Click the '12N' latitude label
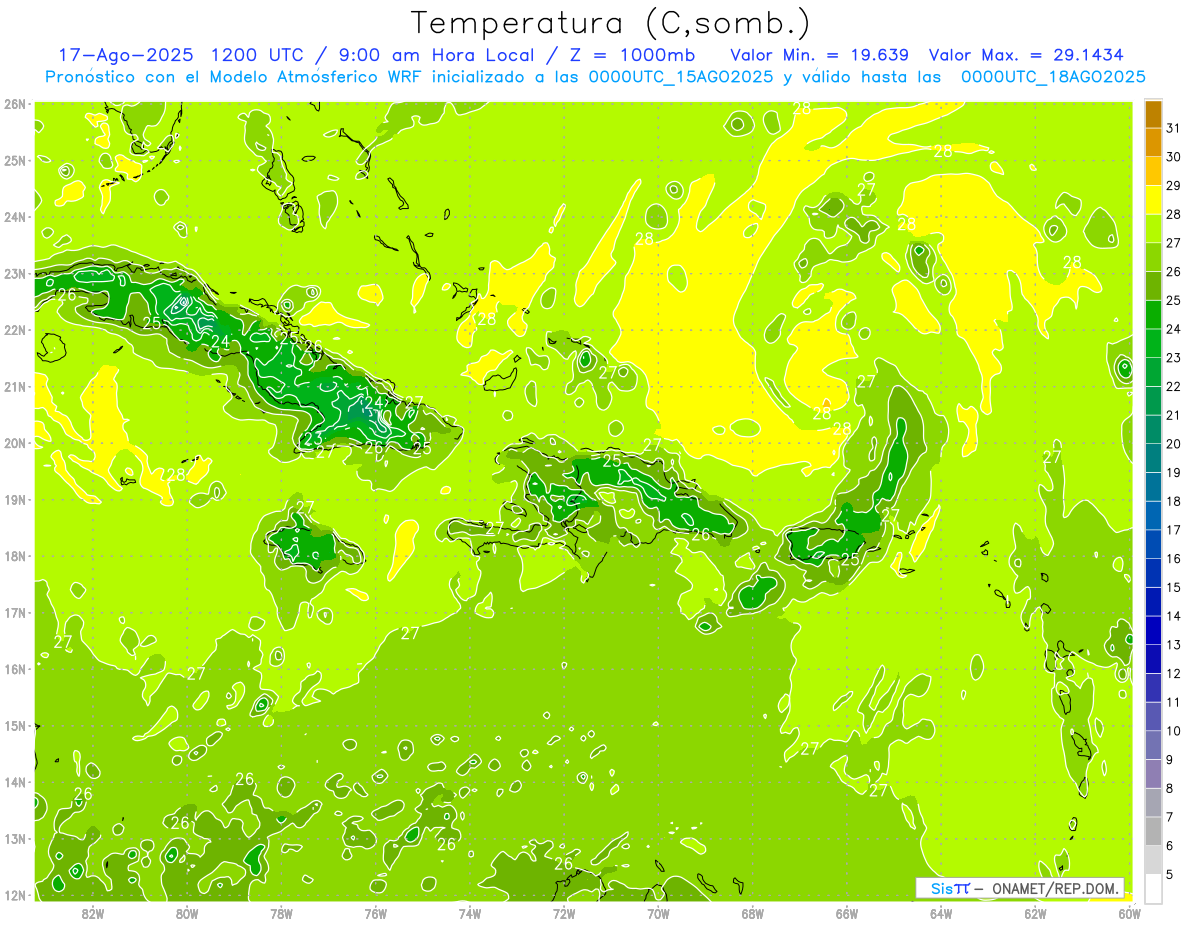 [15, 895]
